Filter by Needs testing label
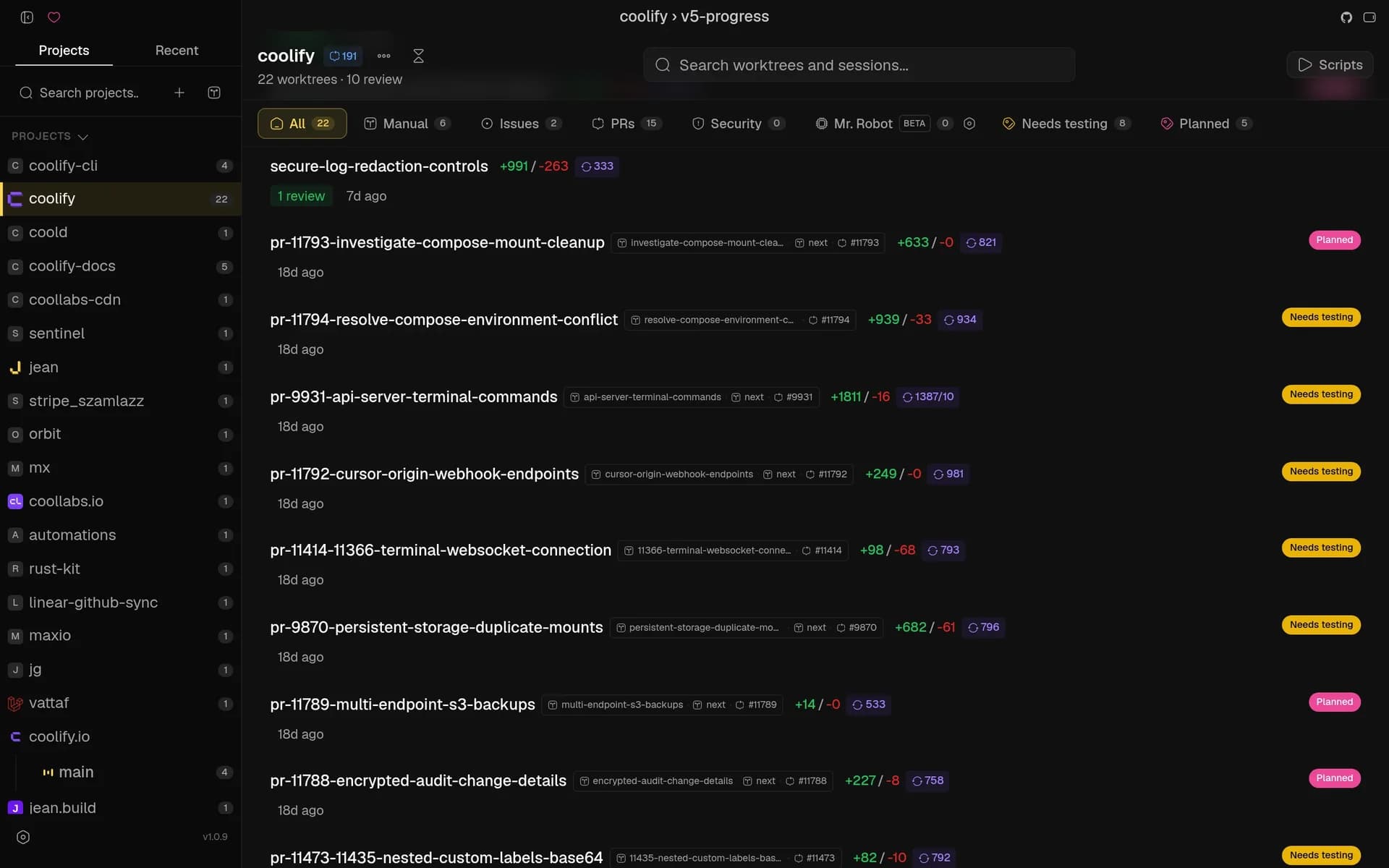Viewport: 1389px width, 868px height. (x=1066, y=124)
